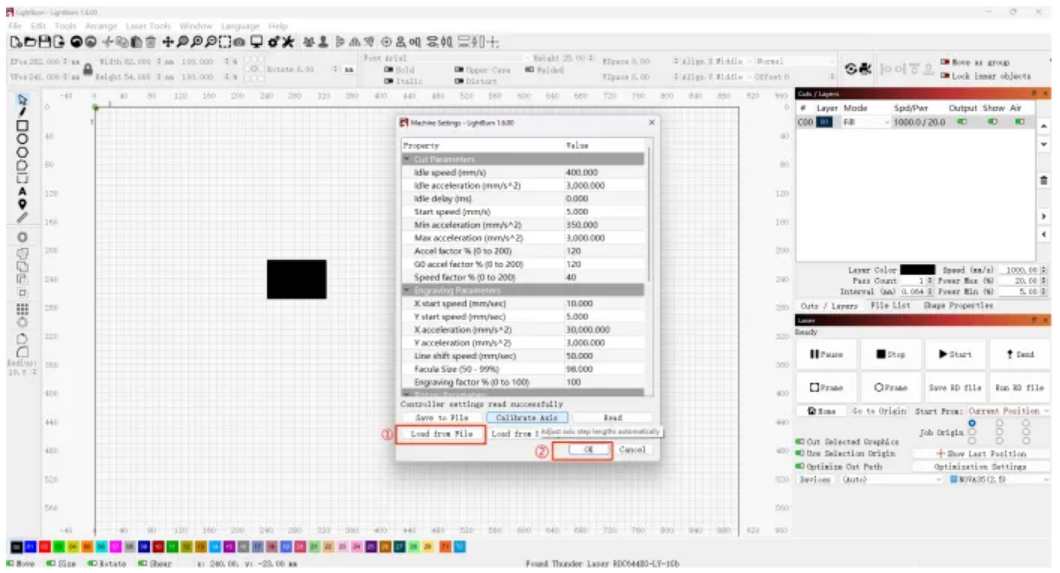Click the monitor preview icon

(x=256, y=42)
